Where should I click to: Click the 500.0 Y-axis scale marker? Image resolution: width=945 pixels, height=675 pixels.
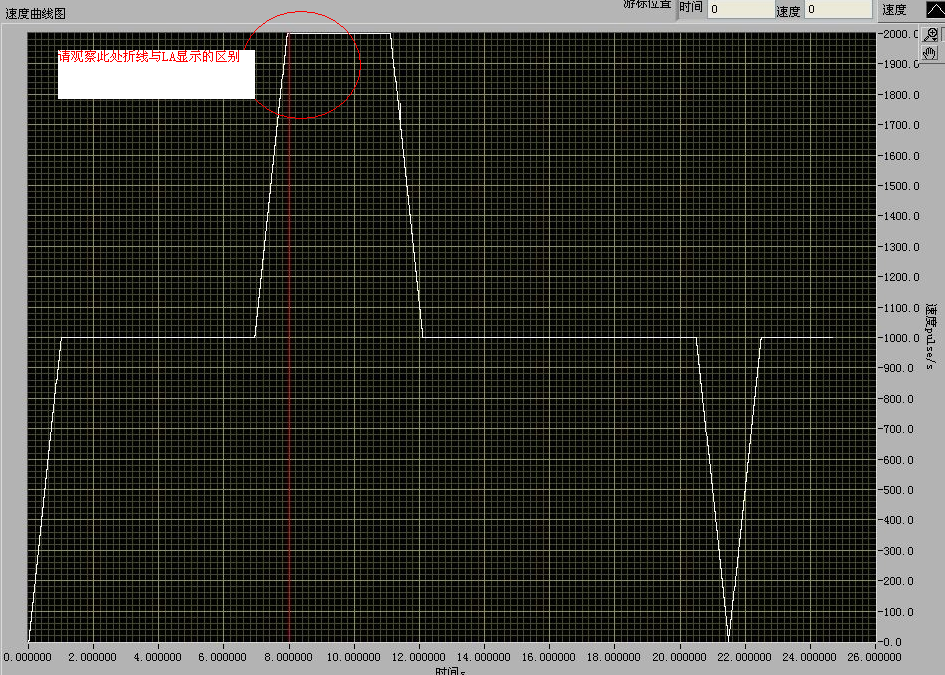899,490
